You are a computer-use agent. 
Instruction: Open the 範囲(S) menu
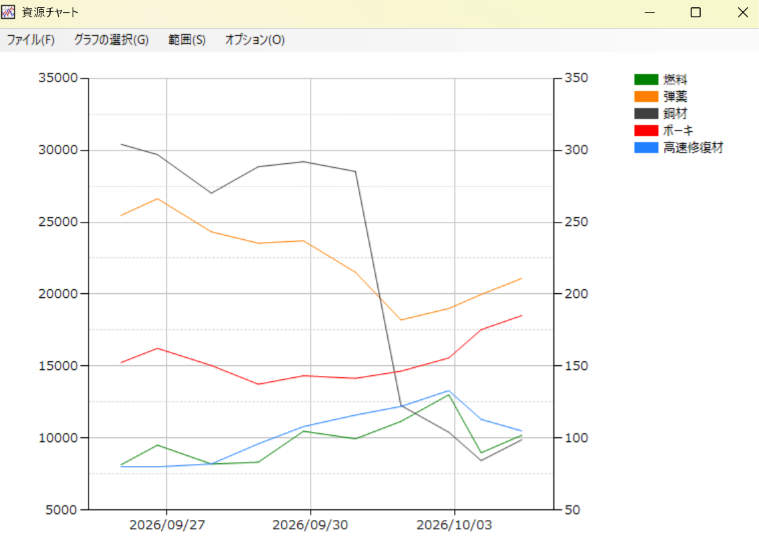pos(187,40)
